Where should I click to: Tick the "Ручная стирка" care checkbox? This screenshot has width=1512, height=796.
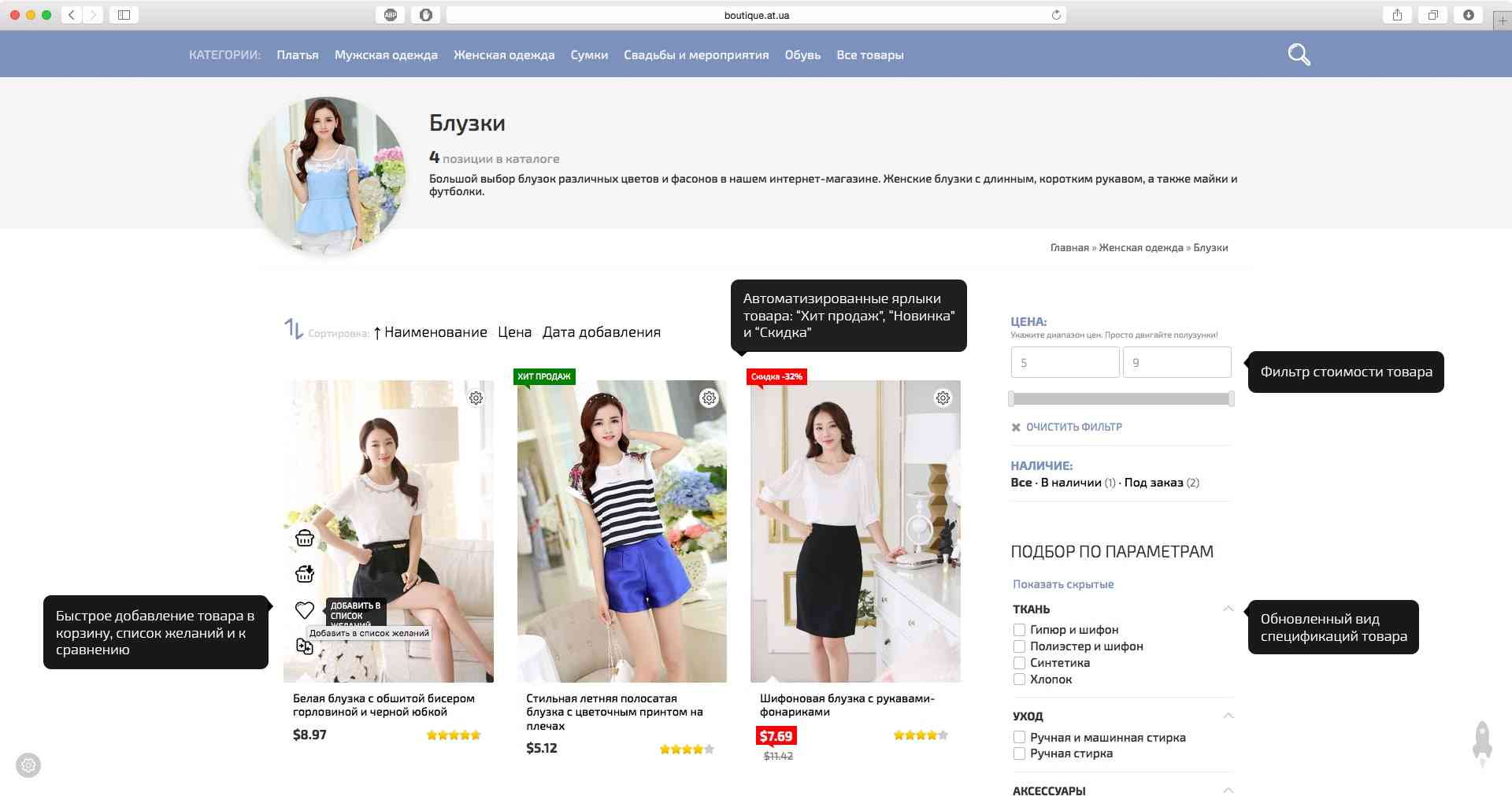pyautogui.click(x=1019, y=753)
